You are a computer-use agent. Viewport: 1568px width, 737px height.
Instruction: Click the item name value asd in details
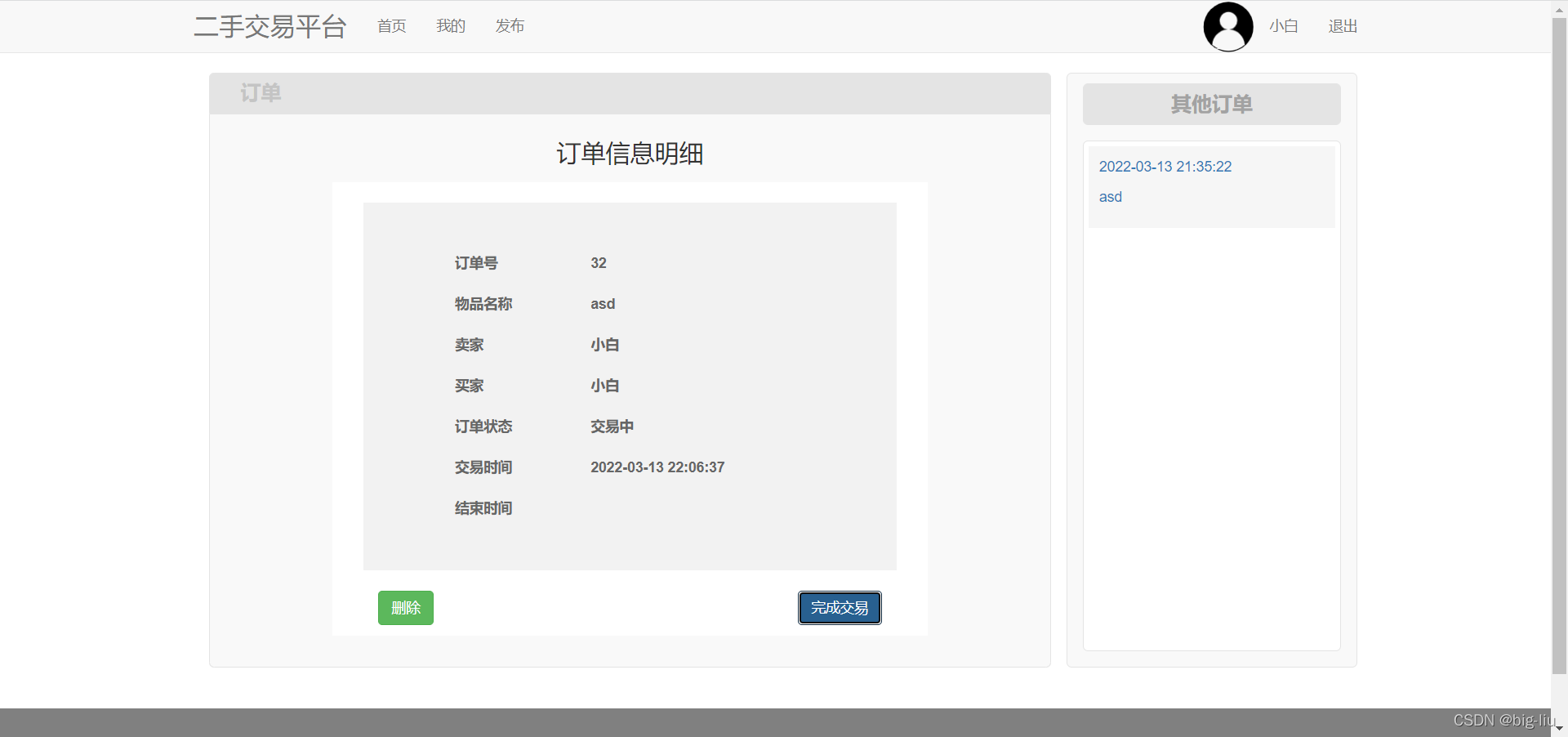(603, 304)
